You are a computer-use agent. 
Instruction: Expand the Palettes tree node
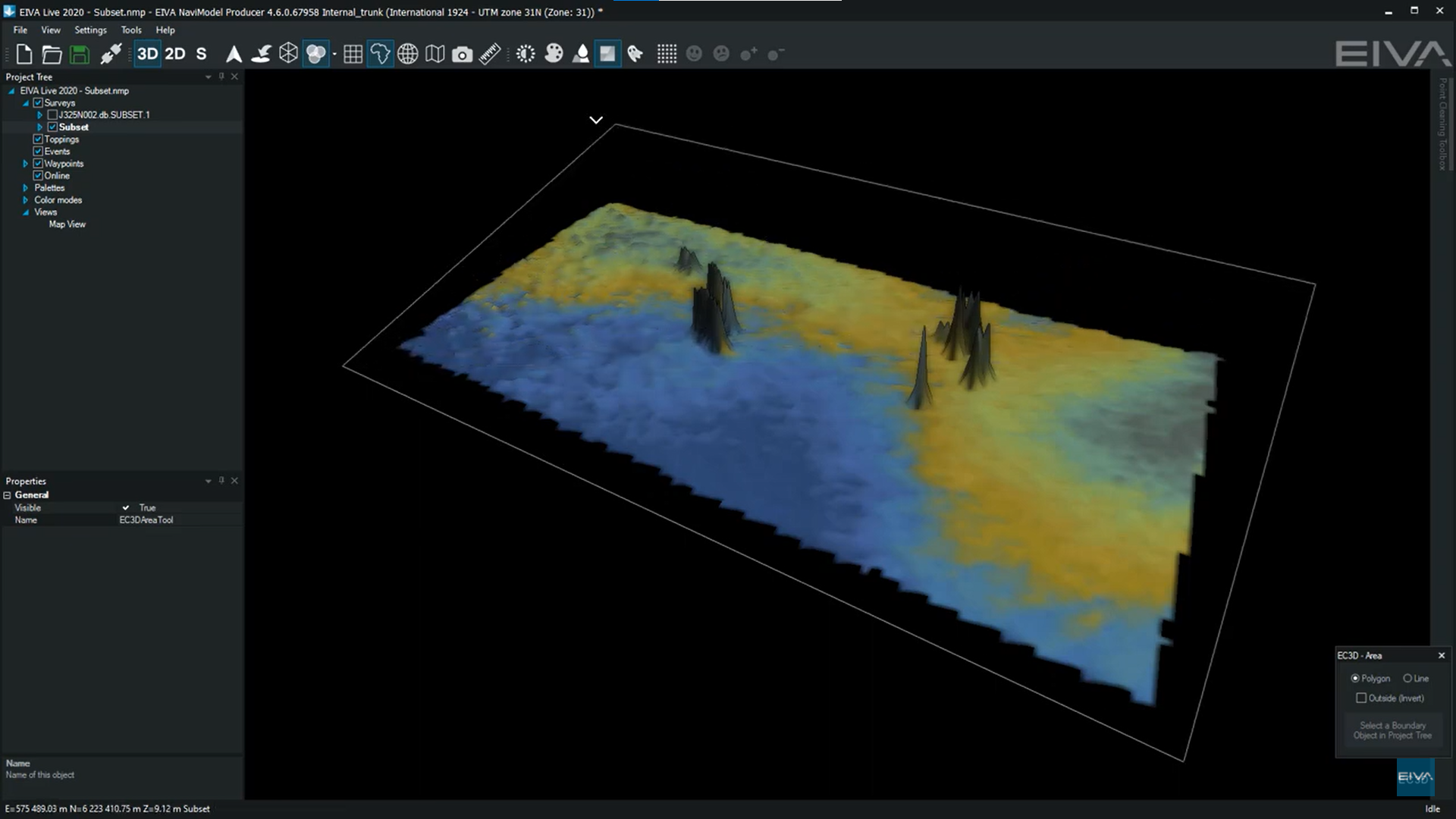click(26, 188)
